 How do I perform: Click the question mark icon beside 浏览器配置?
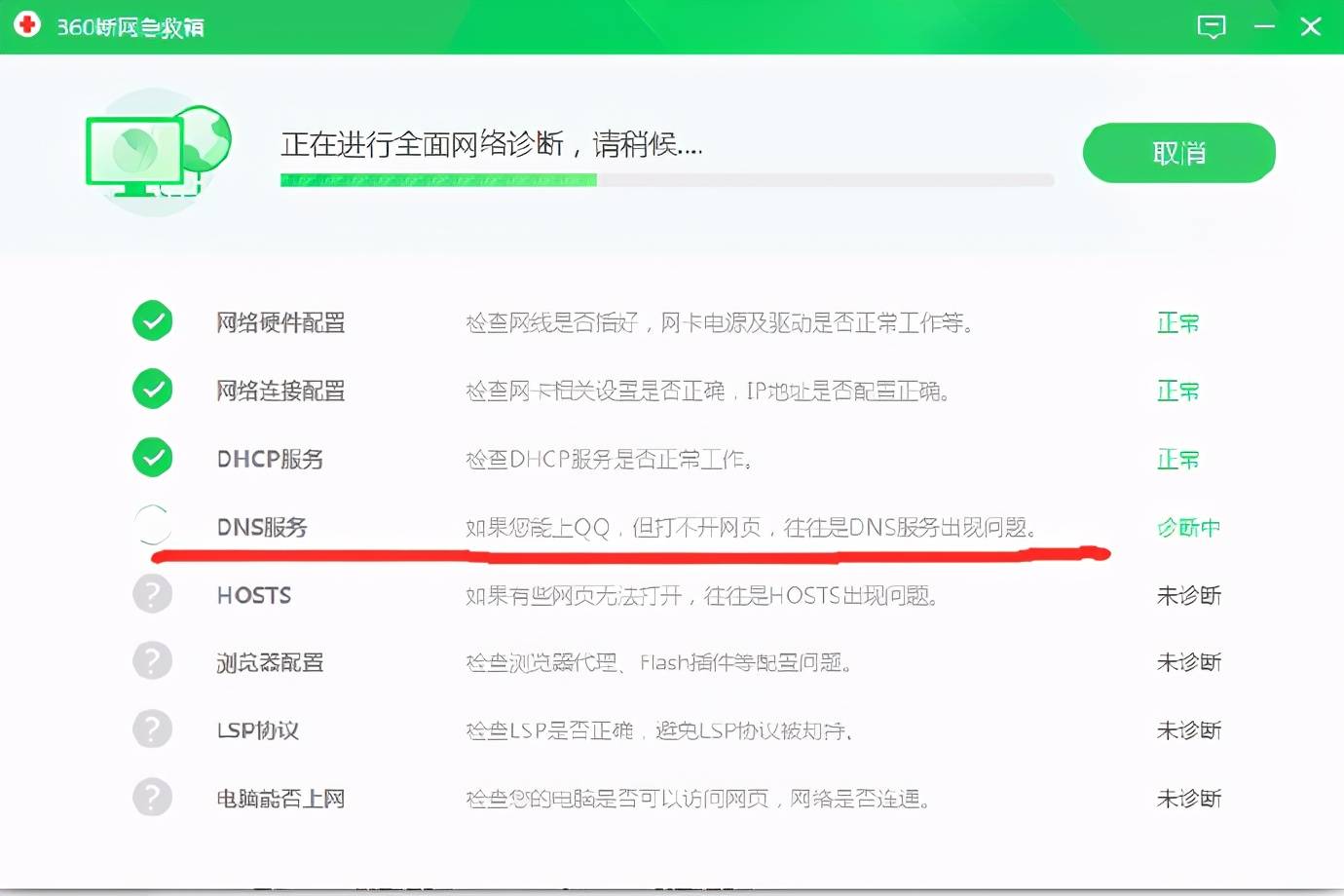(x=152, y=660)
